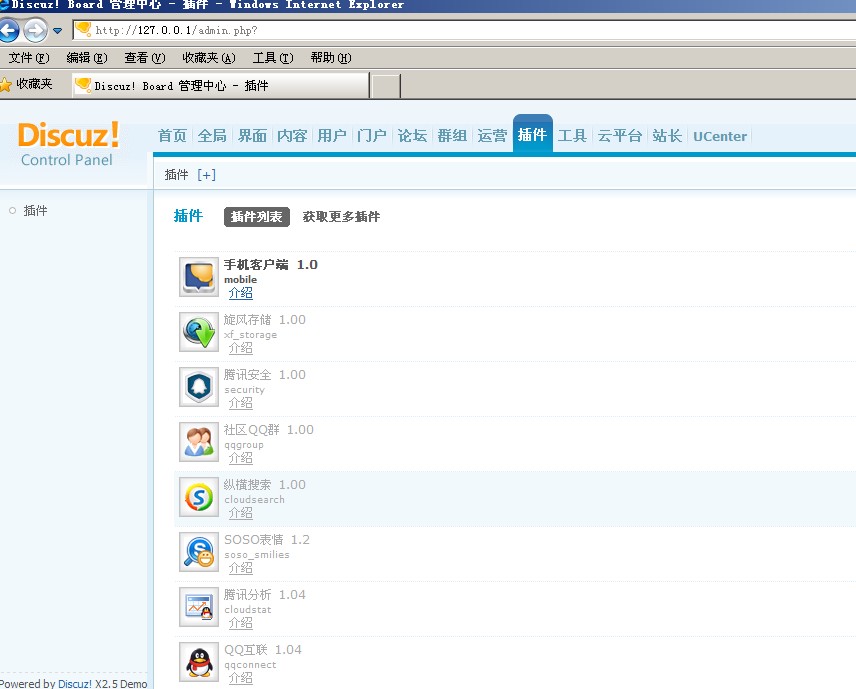Open the 收藏夹(A) menu

pyautogui.click(x=209, y=58)
